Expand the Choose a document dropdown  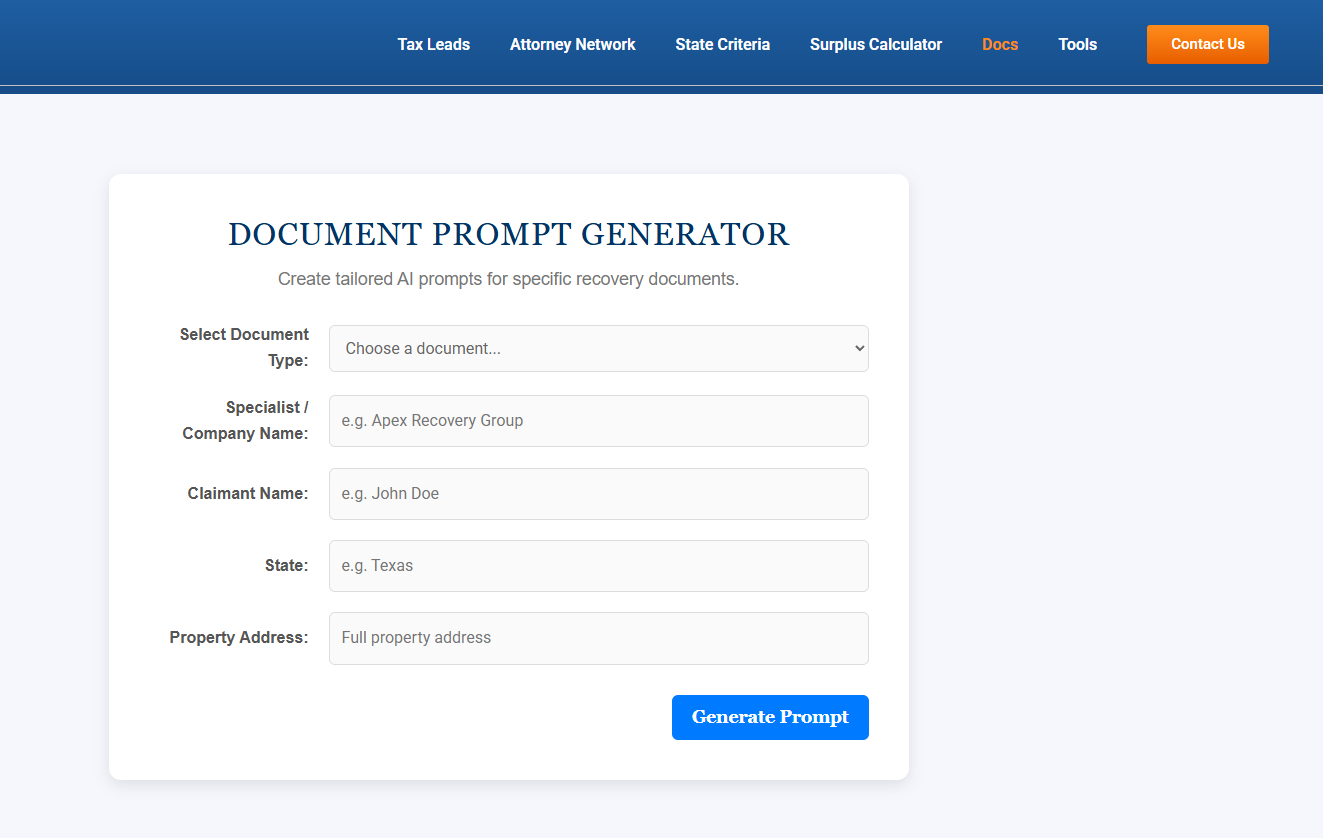pyautogui.click(x=598, y=348)
